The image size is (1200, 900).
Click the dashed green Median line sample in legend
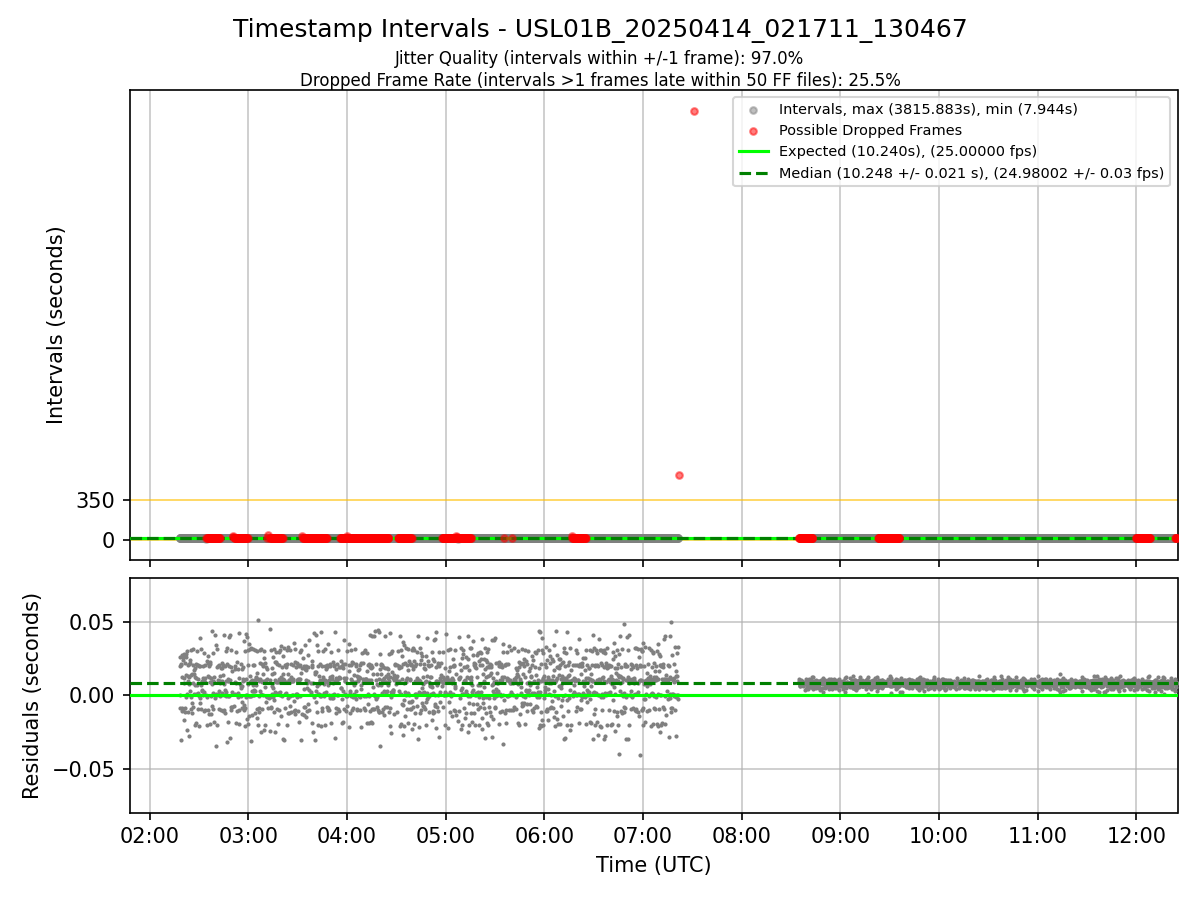754,173
